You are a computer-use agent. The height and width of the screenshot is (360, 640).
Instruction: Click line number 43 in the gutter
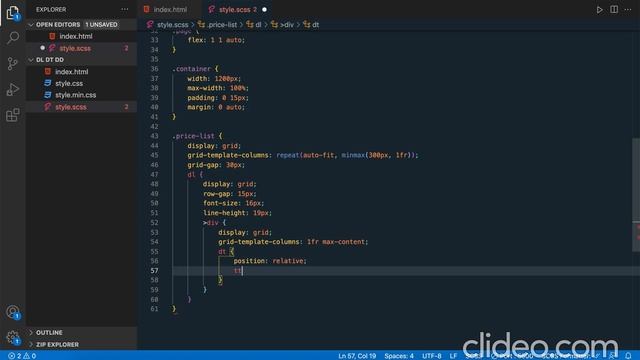pos(154,136)
